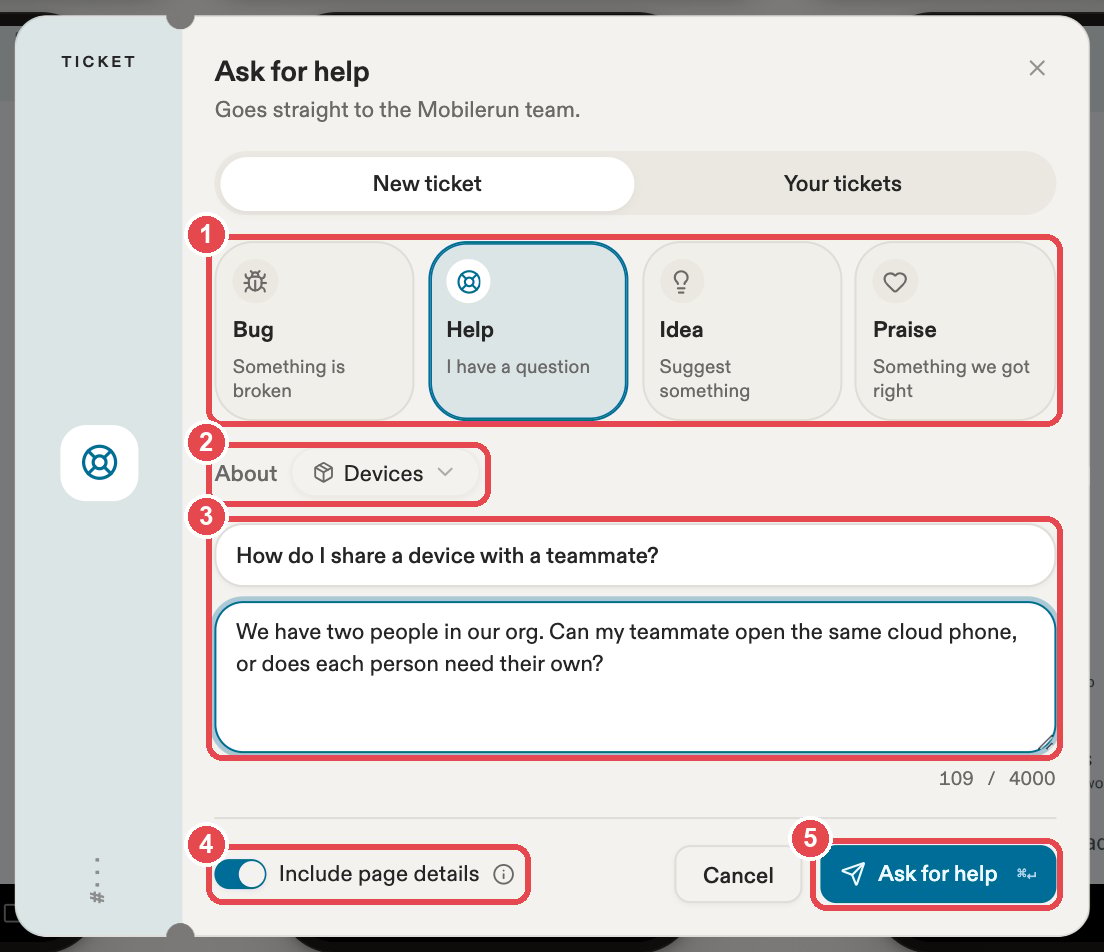Image resolution: width=1104 pixels, height=952 pixels.
Task: Toggle the Include page details switch
Action: pyautogui.click(x=240, y=874)
